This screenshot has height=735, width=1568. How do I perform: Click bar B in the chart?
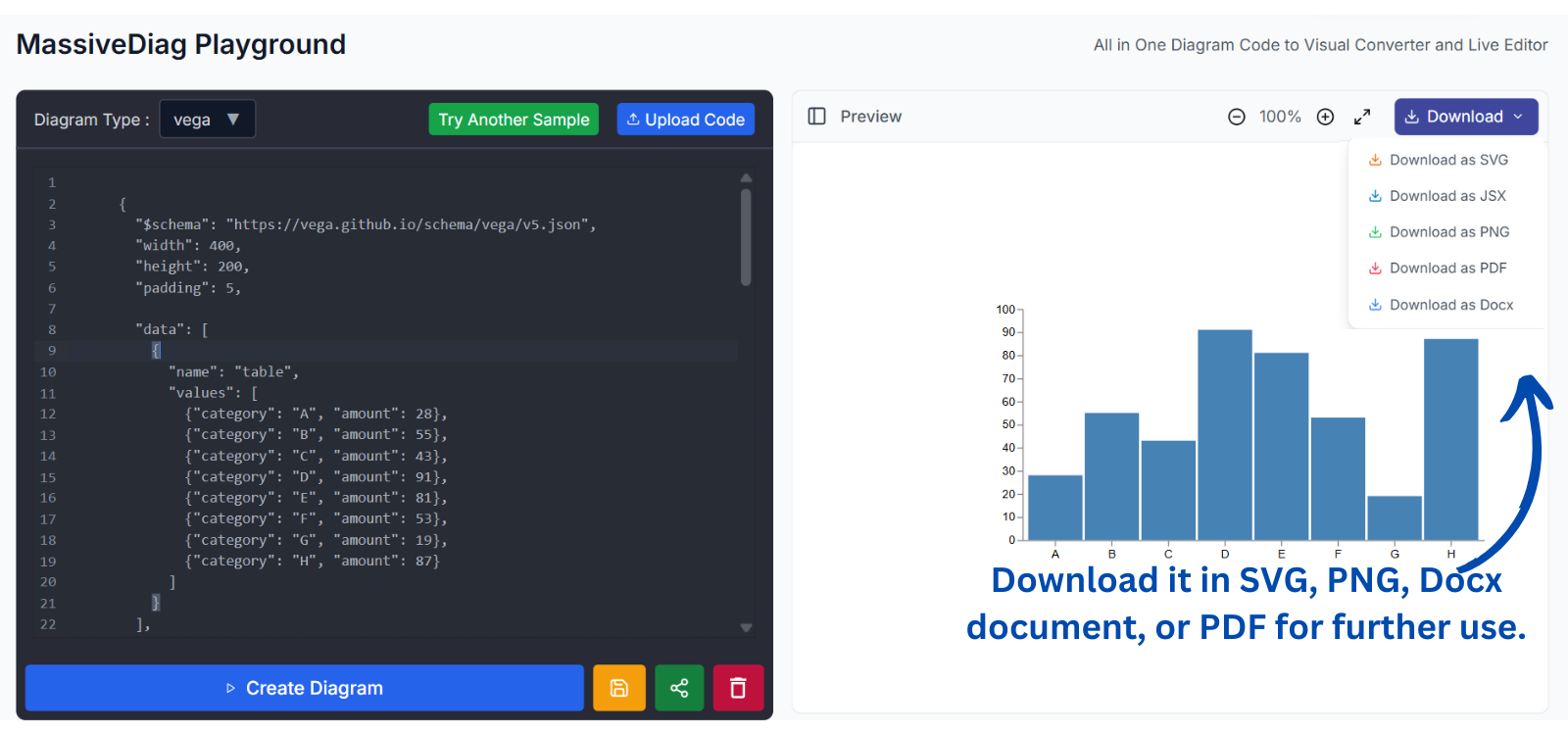click(1112, 476)
